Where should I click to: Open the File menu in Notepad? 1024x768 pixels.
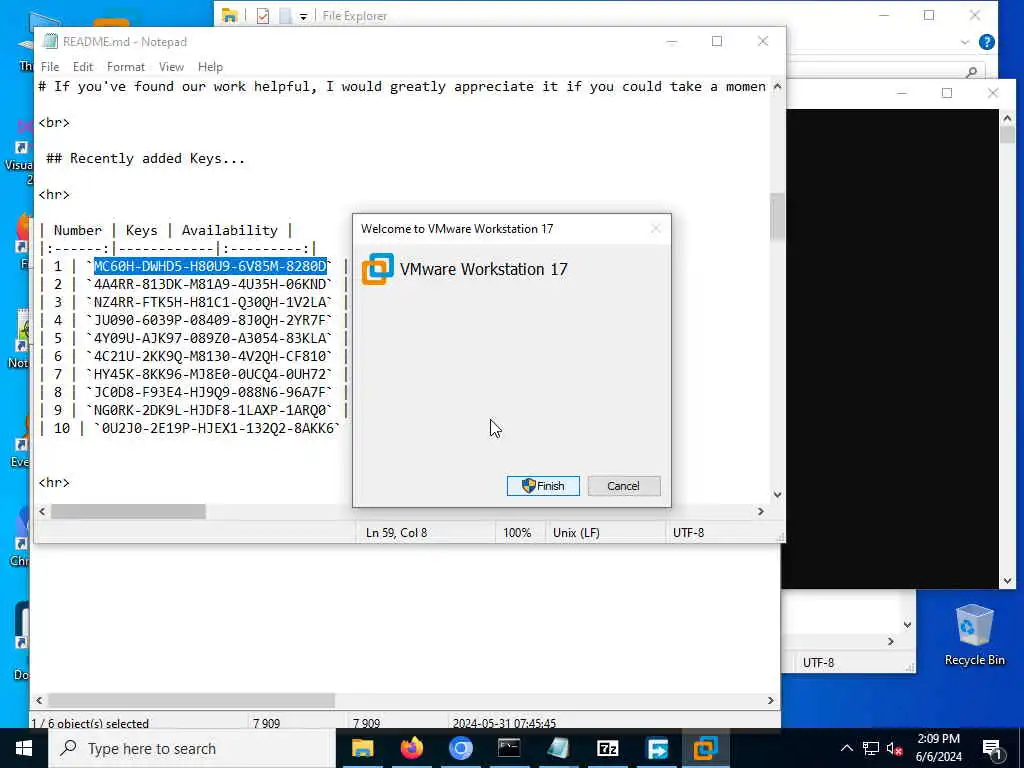coord(50,67)
